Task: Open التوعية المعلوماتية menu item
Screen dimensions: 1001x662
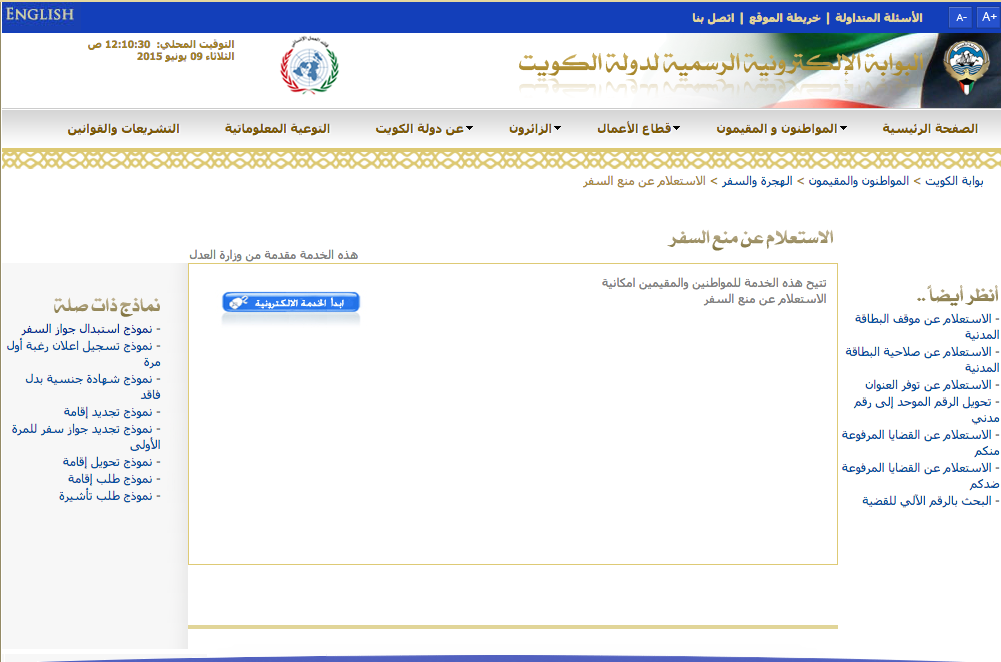Action: (277, 128)
